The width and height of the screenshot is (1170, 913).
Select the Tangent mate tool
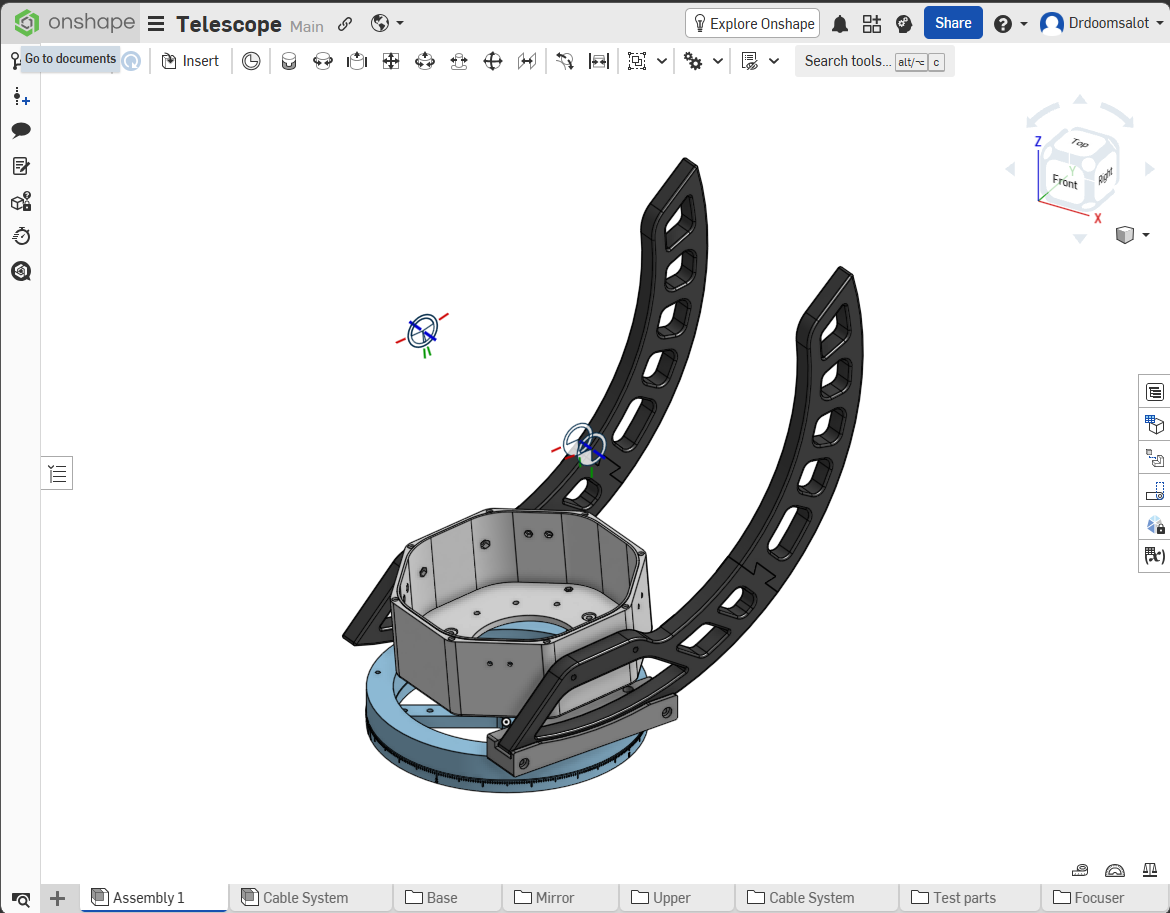click(x=565, y=61)
